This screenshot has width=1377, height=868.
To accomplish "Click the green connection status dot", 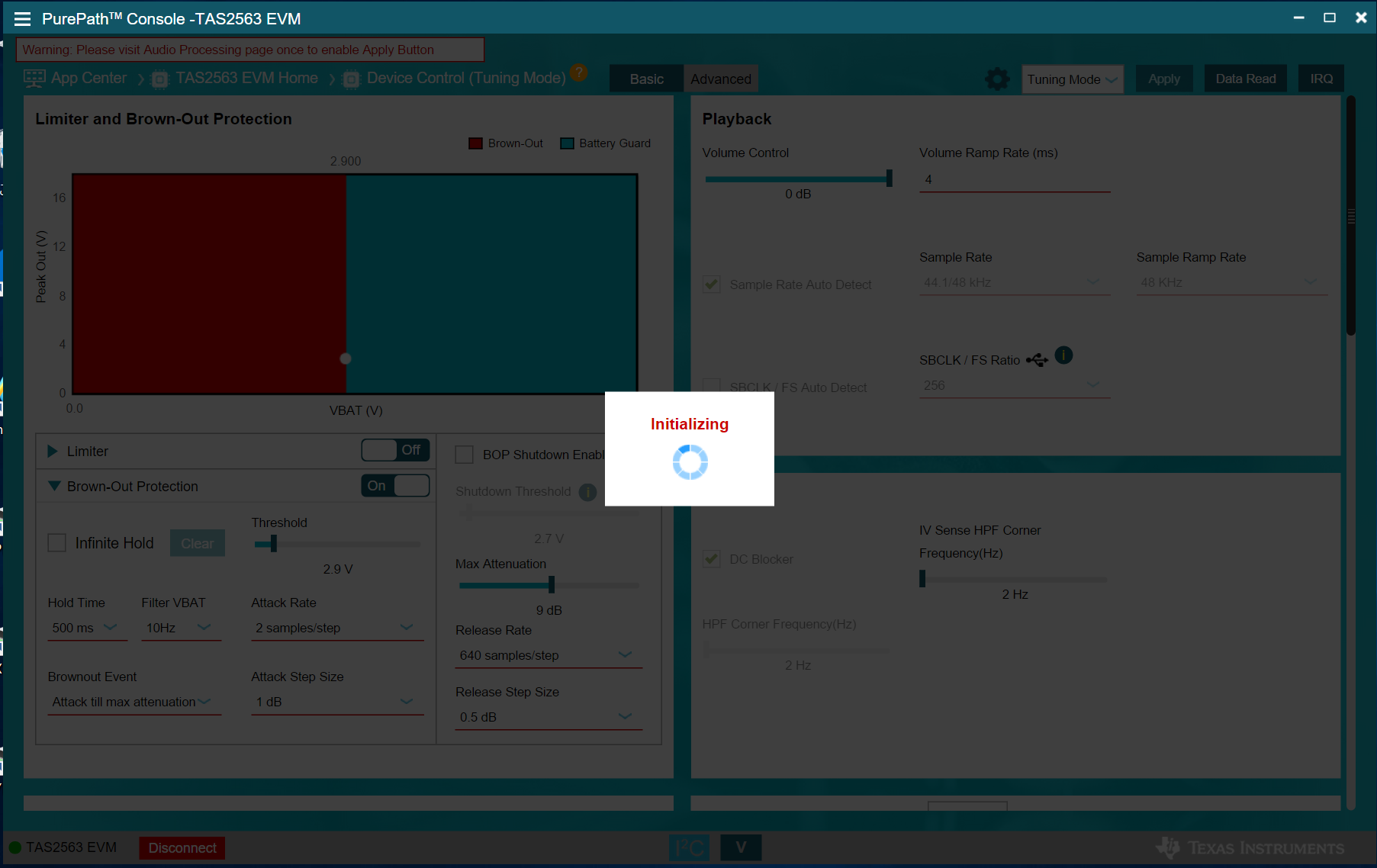I will click(14, 847).
